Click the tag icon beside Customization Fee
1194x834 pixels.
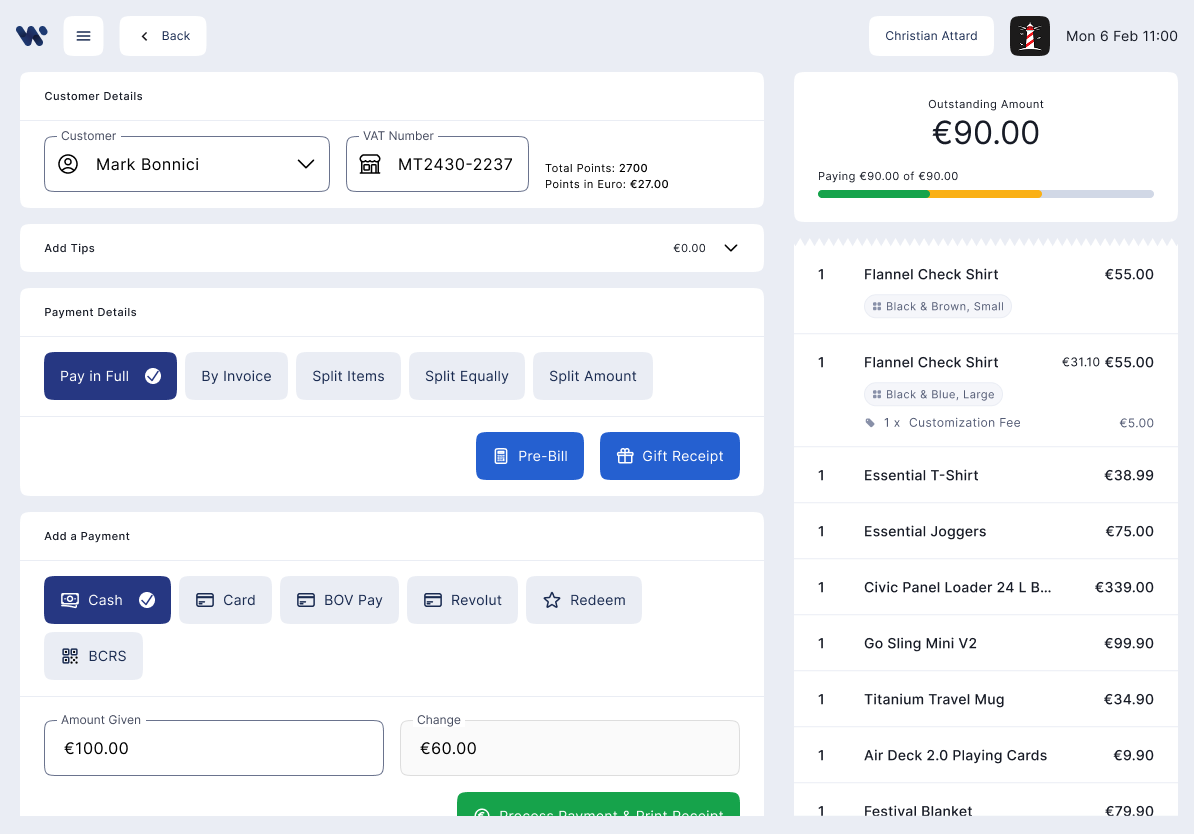click(869, 422)
